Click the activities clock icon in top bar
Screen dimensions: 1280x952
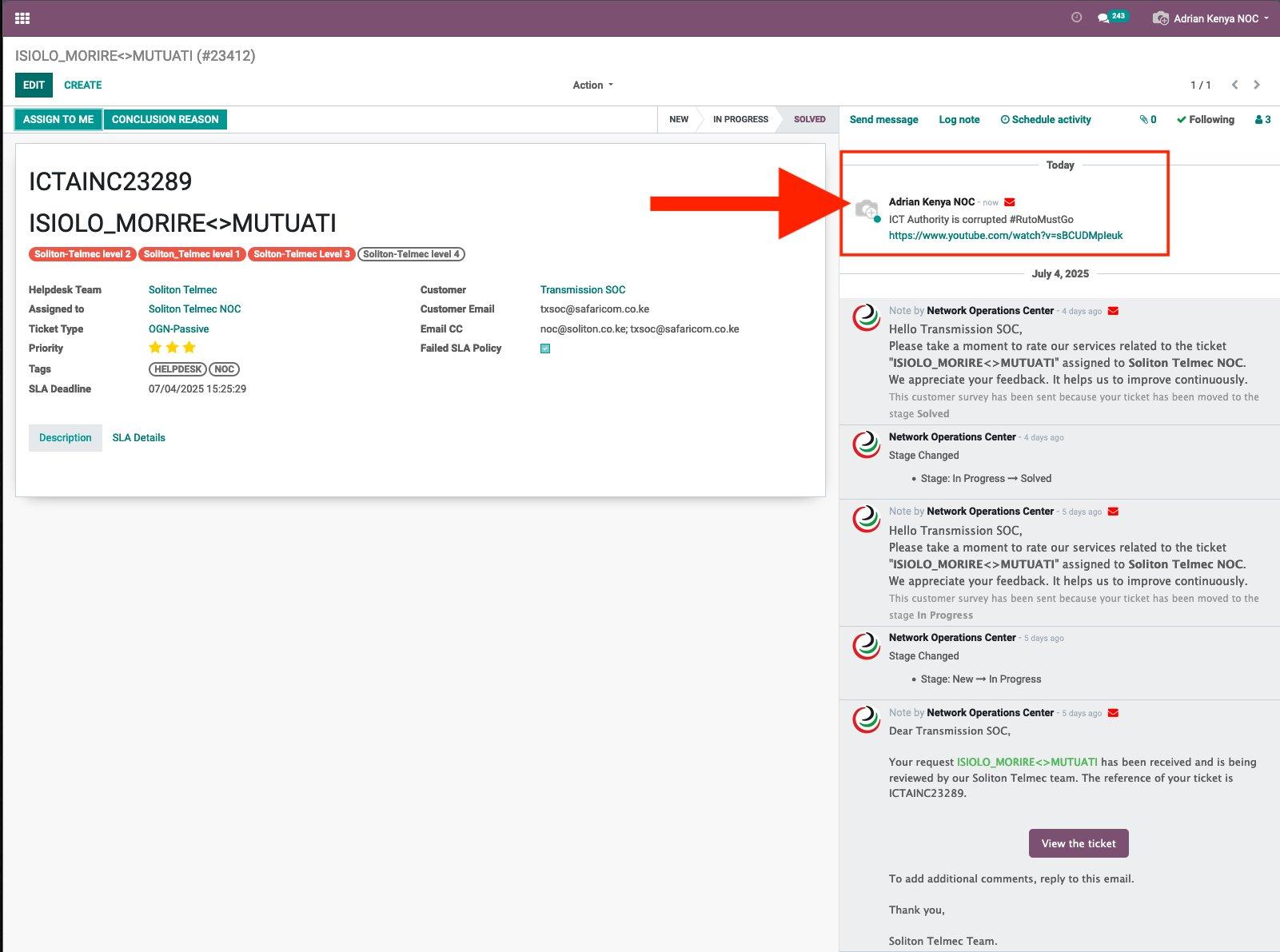[x=1076, y=18]
